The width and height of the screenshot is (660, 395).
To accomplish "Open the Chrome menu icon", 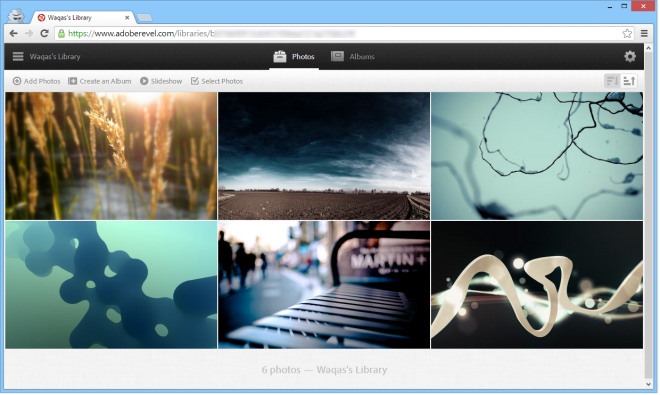I will click(x=644, y=33).
